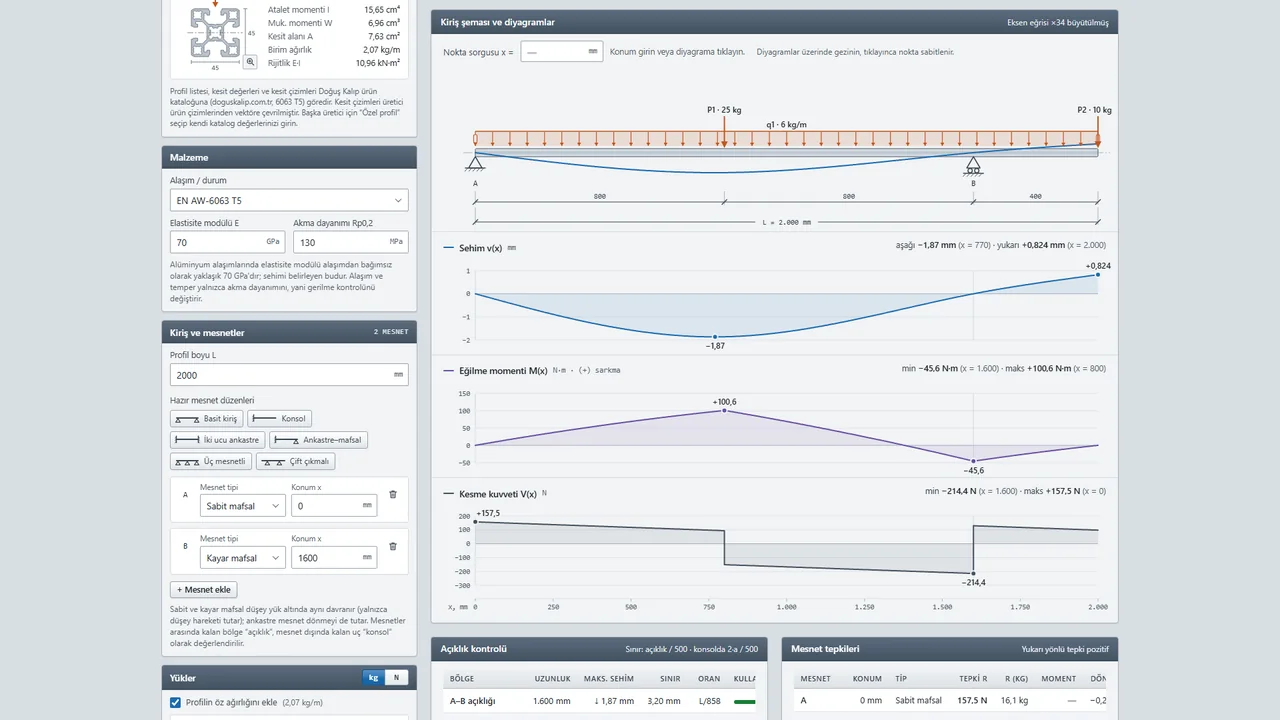Click the +100,6 moment peak point

724,410
